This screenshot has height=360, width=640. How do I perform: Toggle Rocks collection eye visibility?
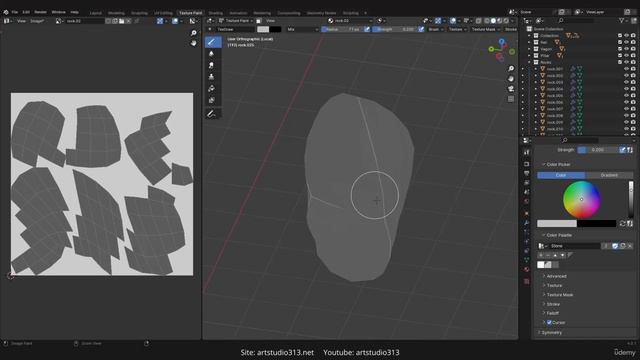point(627,62)
